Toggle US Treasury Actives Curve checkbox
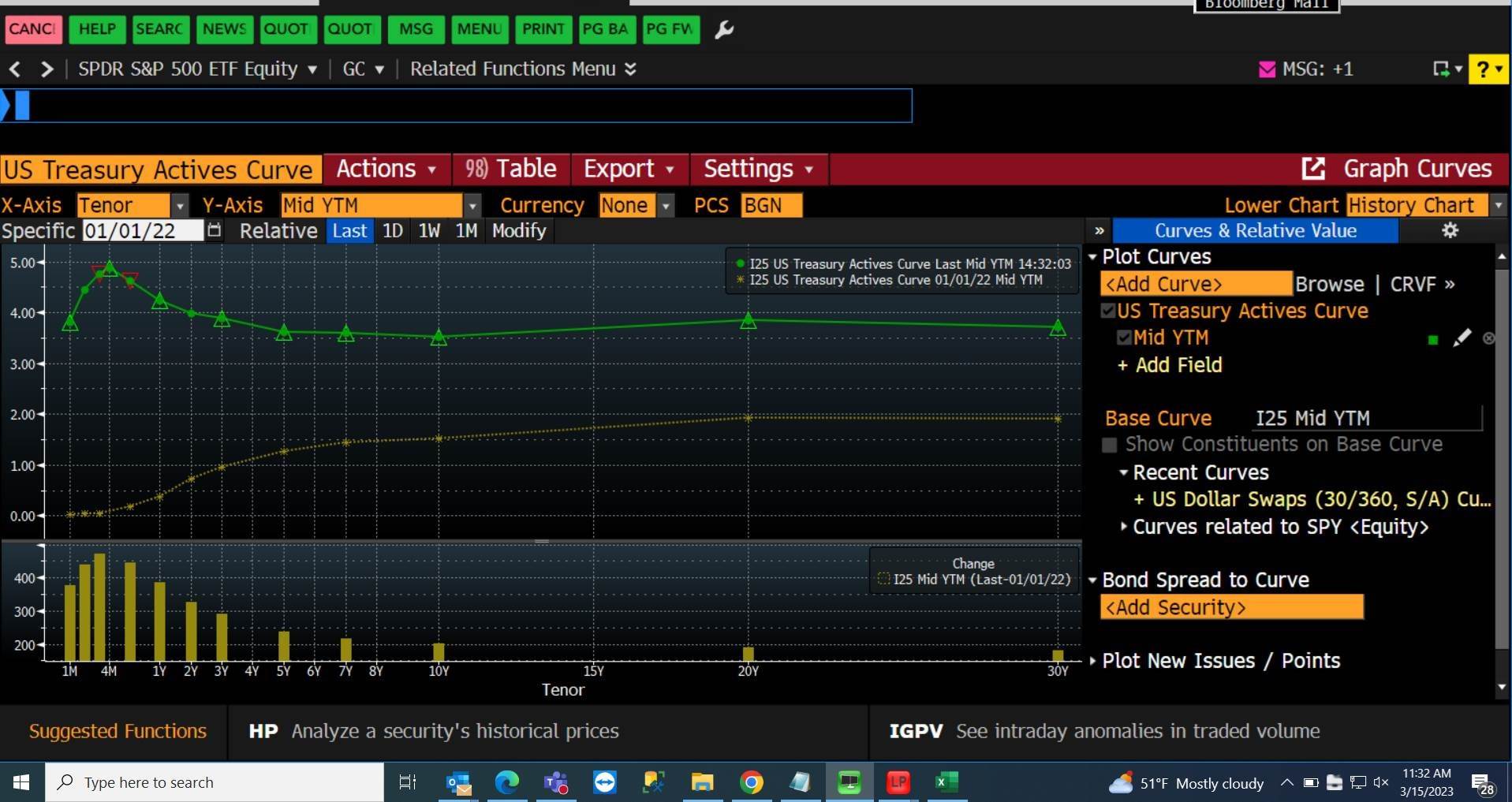This screenshot has height=802, width=1512. pyautogui.click(x=1108, y=311)
